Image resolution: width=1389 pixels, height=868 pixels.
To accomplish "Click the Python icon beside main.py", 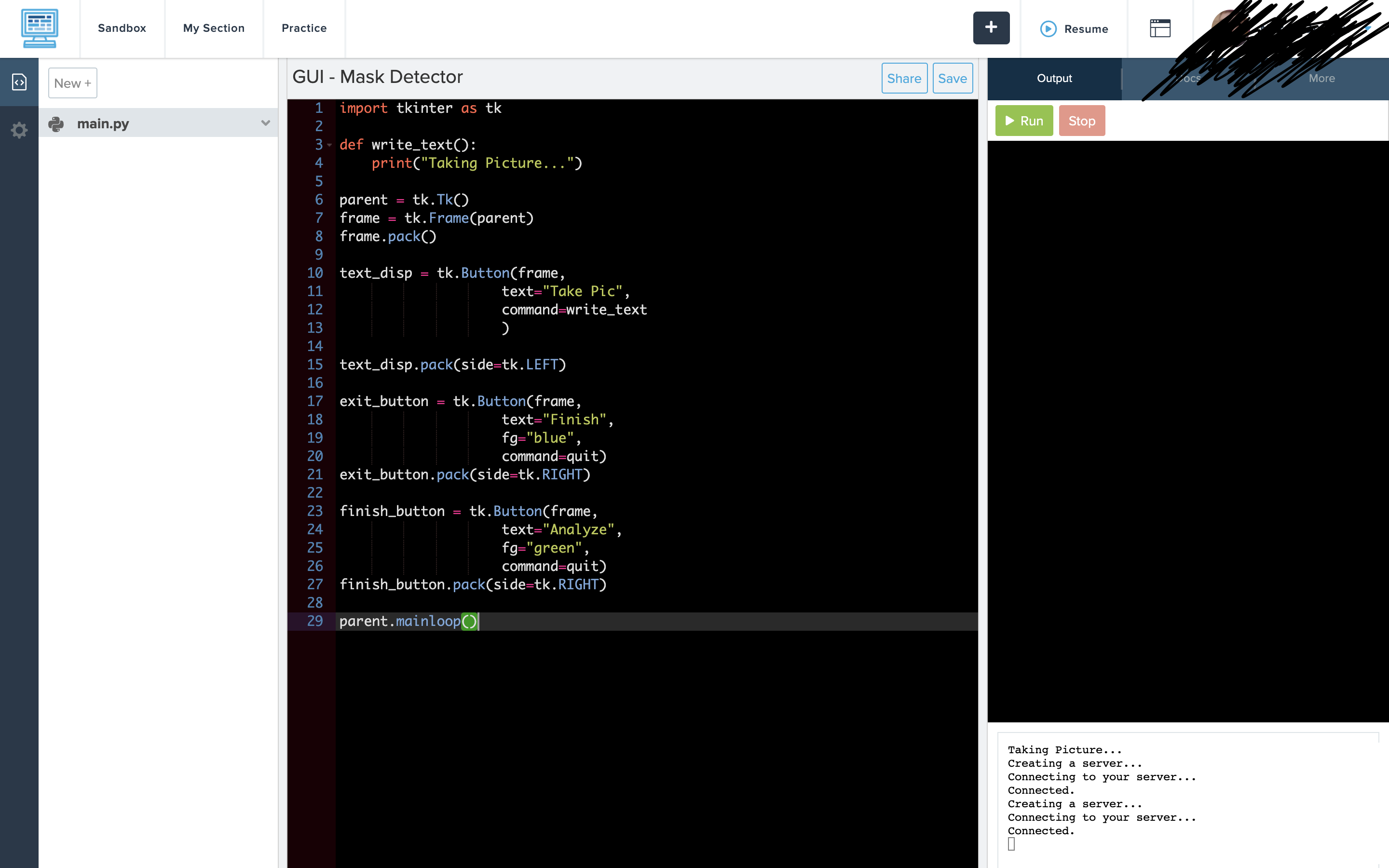I will coord(57,123).
